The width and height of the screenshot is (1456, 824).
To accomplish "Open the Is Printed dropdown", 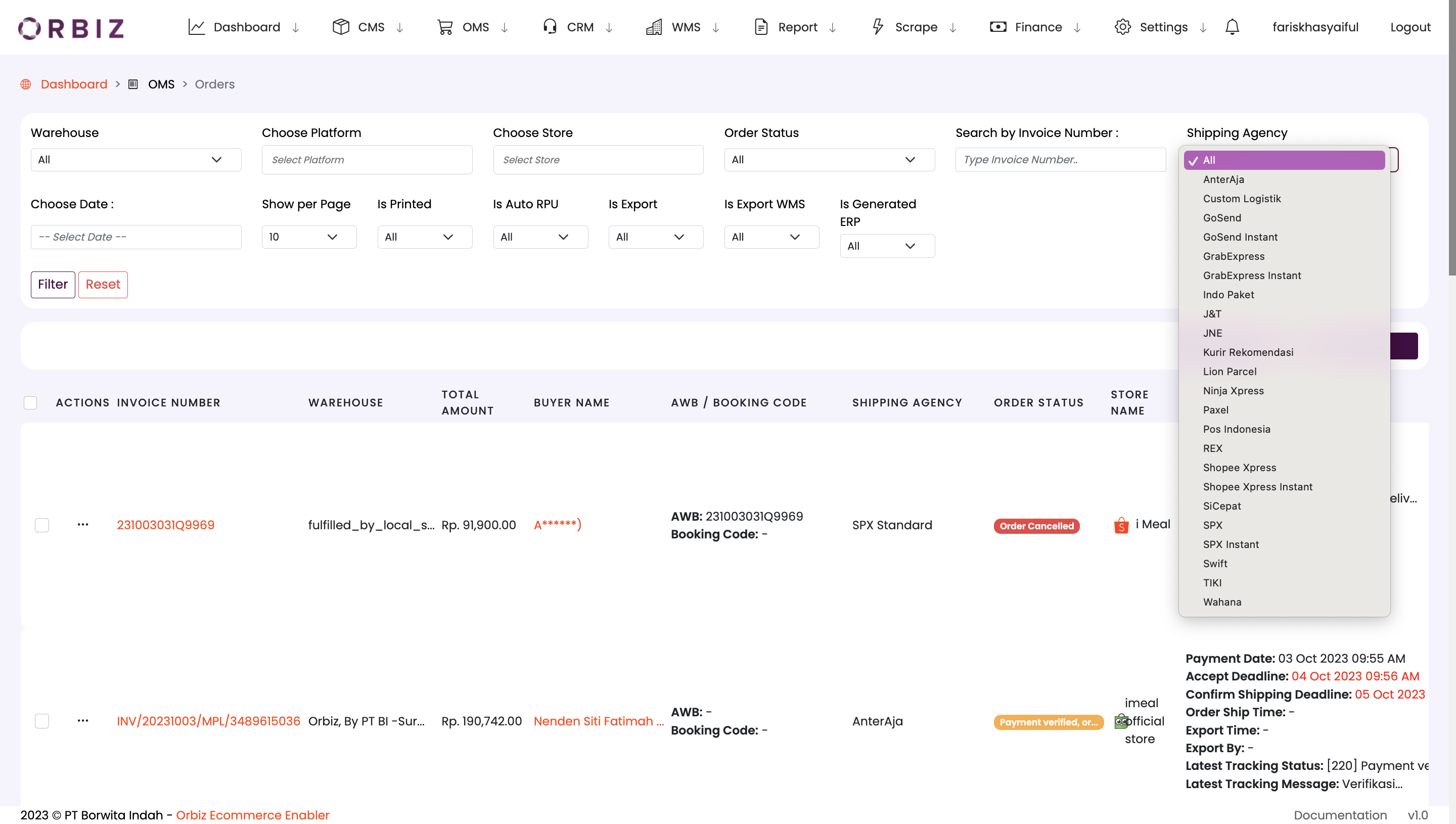I will (424, 237).
